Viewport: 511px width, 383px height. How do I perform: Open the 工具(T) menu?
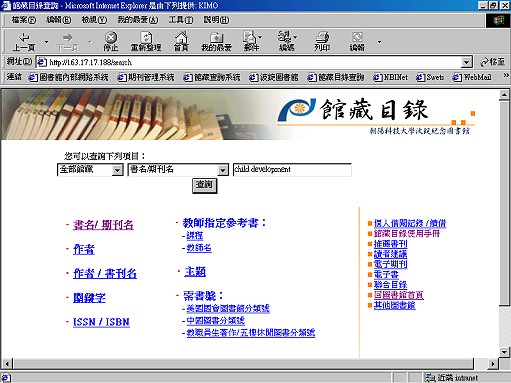click(181, 20)
